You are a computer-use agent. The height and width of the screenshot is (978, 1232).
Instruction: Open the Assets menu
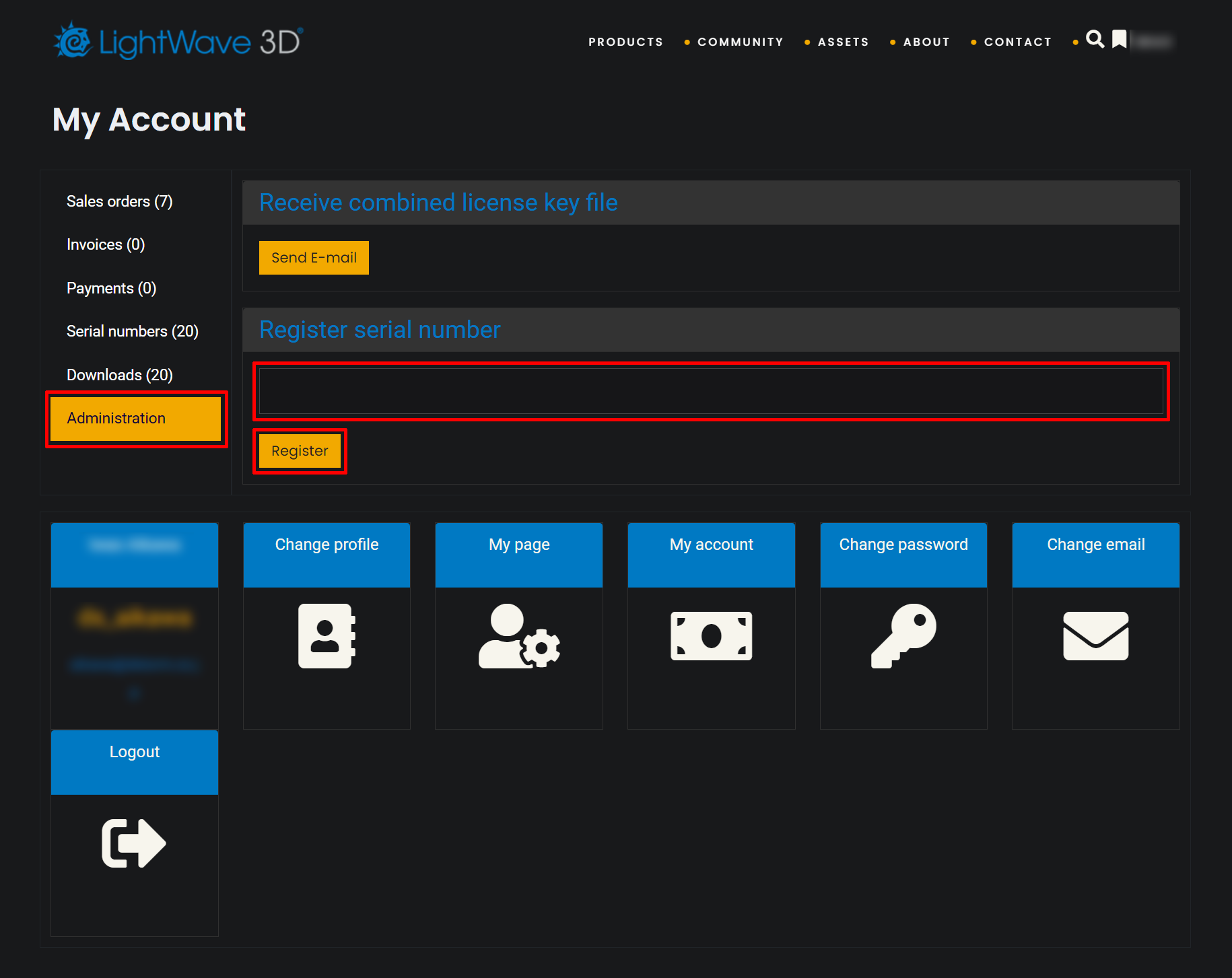coord(843,42)
